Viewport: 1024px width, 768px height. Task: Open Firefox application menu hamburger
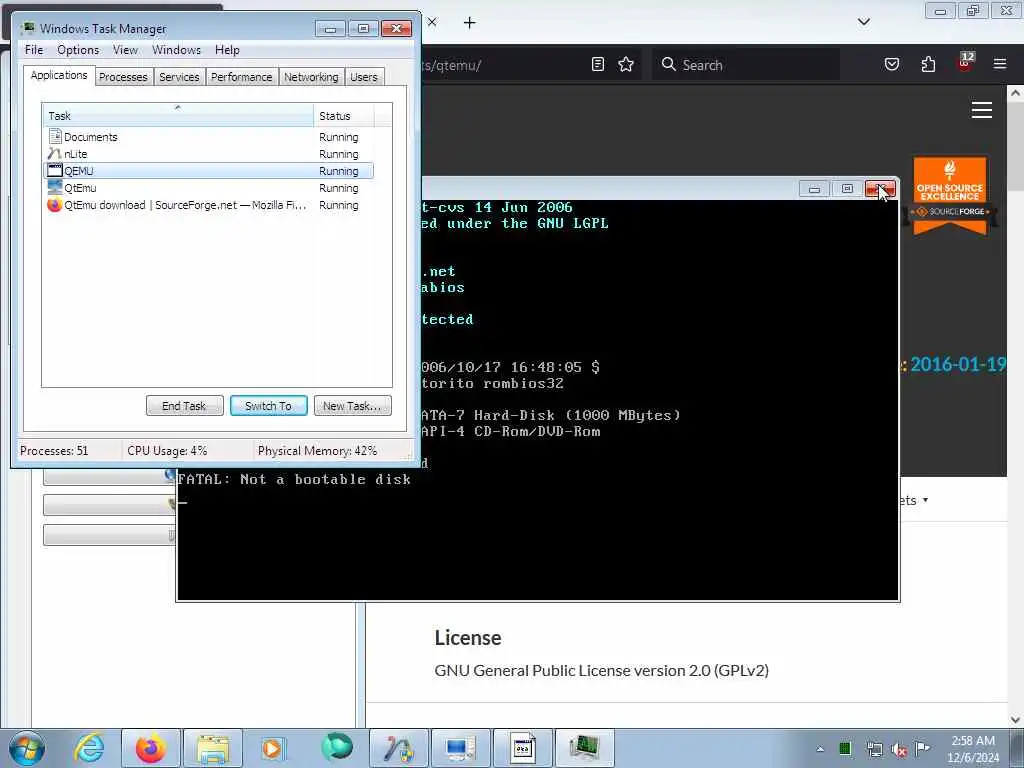click(x=1000, y=64)
